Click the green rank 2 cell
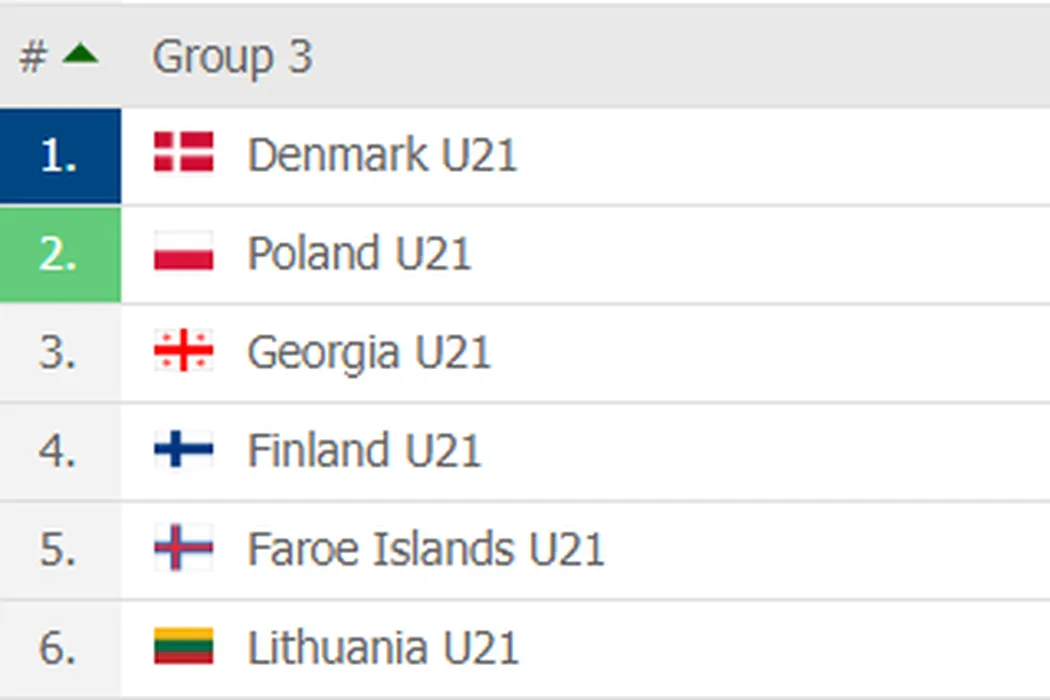 60,254
